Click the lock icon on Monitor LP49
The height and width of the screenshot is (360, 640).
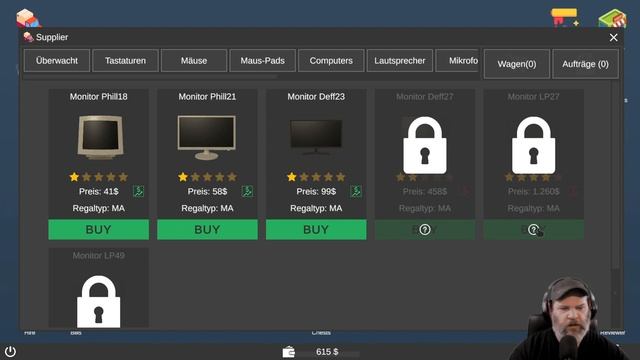tap(98, 301)
